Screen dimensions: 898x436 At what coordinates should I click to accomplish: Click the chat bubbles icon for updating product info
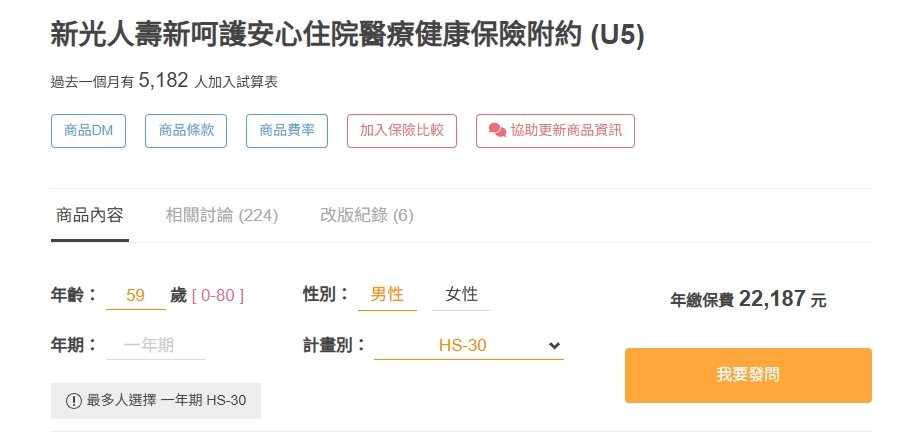497,130
